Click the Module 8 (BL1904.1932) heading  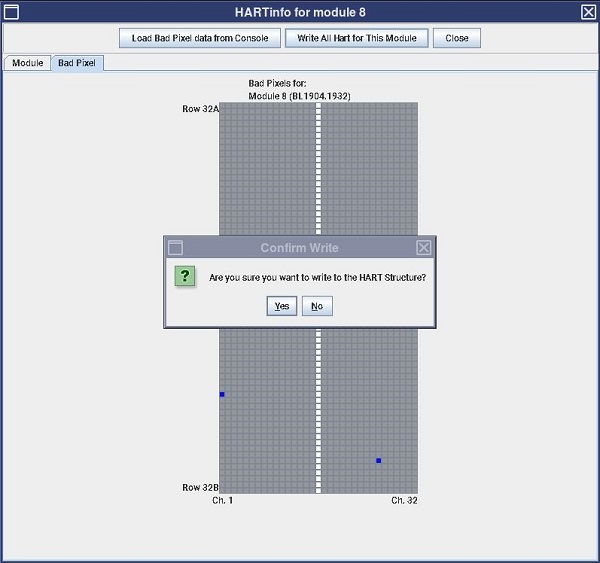pos(300,96)
